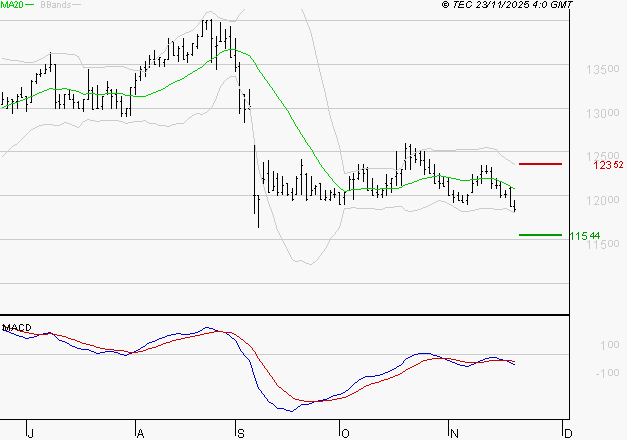Click the MACD panel label
The height and width of the screenshot is (440, 627).
pyautogui.click(x=17, y=327)
